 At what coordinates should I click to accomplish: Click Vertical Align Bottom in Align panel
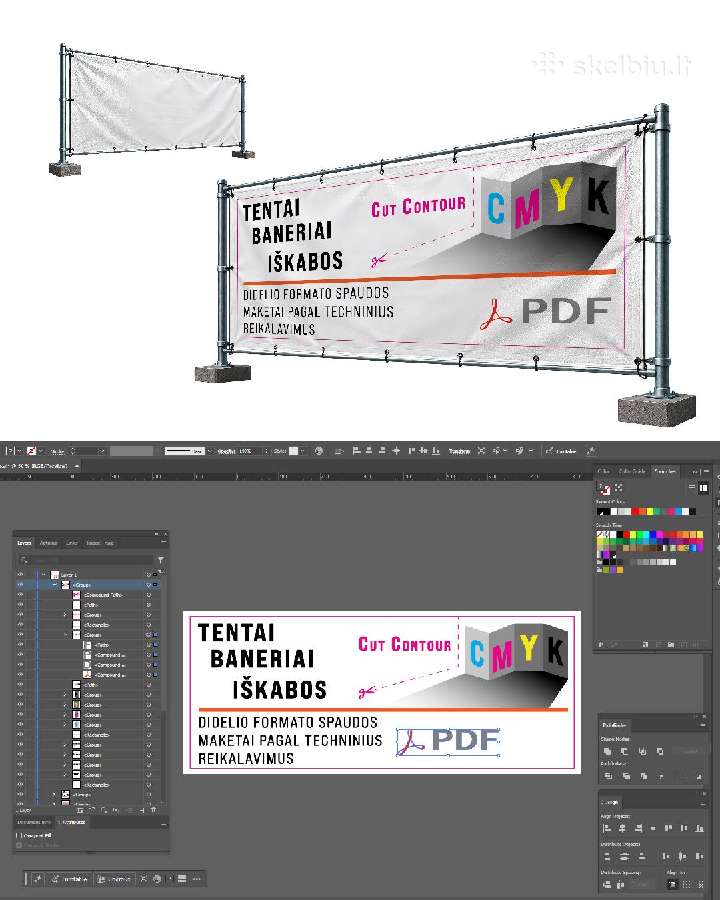pyautogui.click(x=699, y=828)
